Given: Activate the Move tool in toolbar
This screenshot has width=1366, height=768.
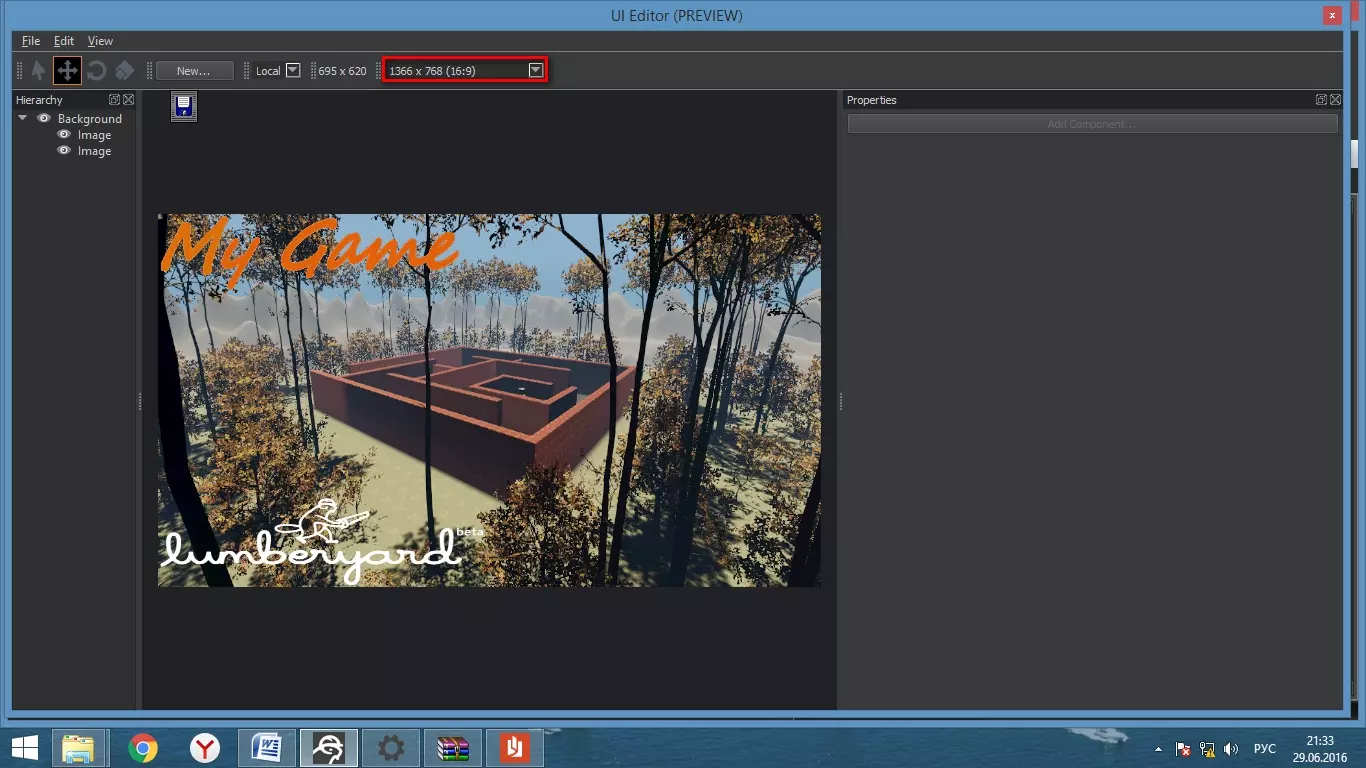Looking at the screenshot, I should pos(67,71).
